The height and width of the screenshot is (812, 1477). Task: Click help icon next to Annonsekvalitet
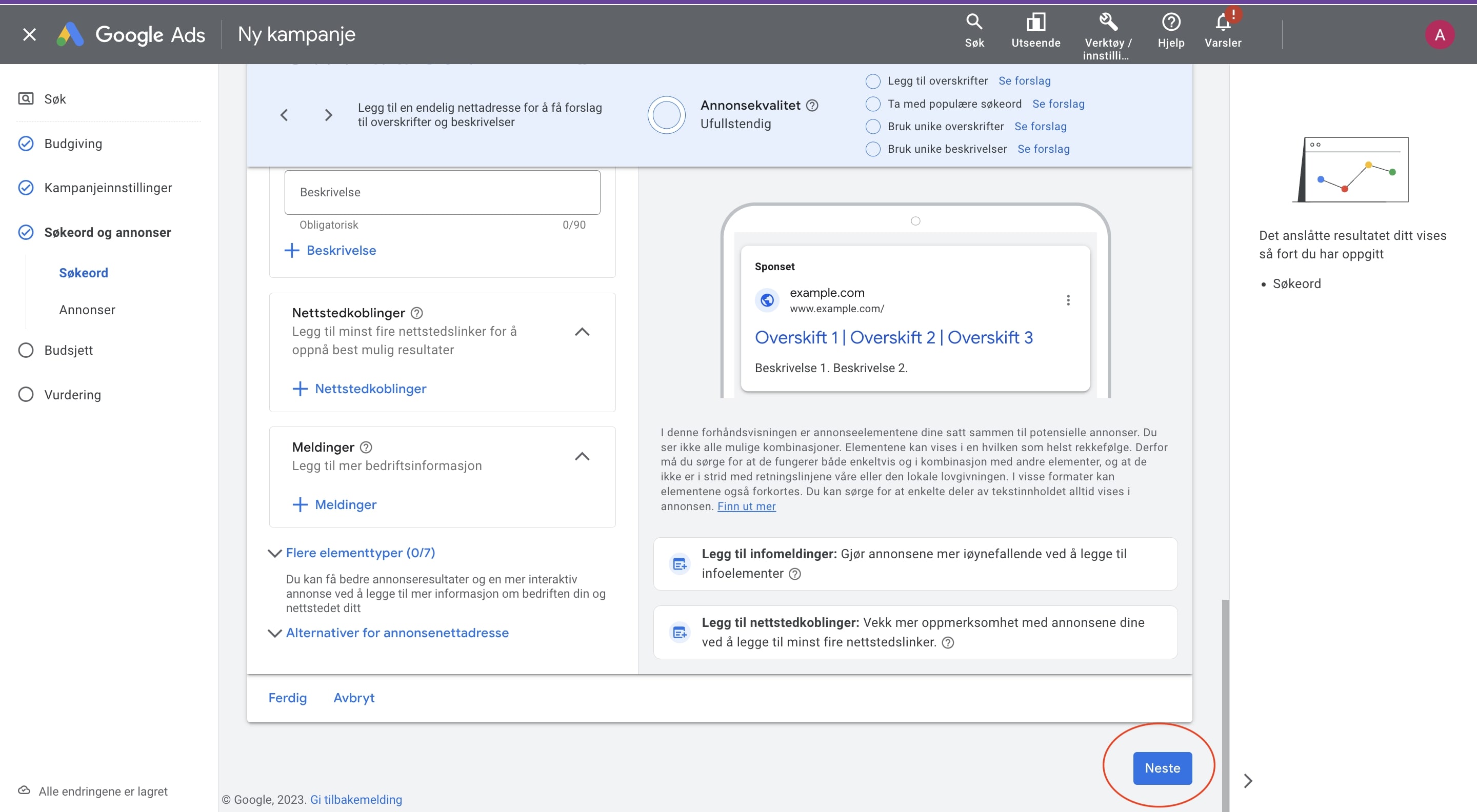tap(812, 106)
